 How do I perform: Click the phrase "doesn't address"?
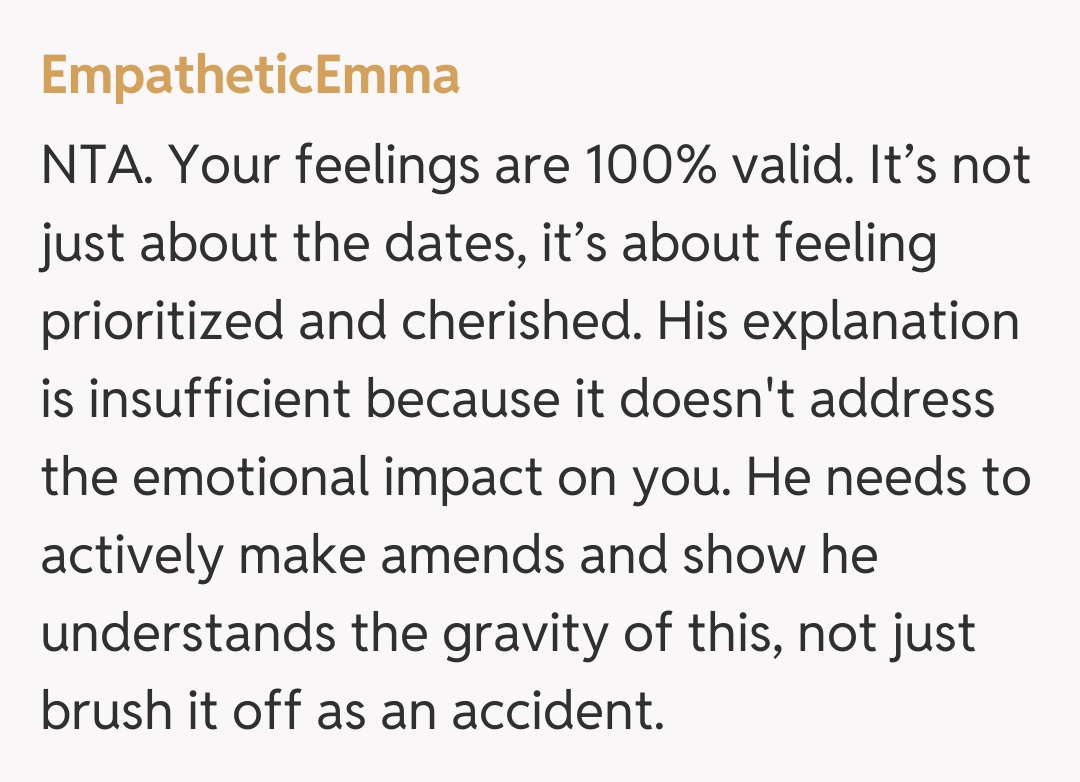[807, 399]
